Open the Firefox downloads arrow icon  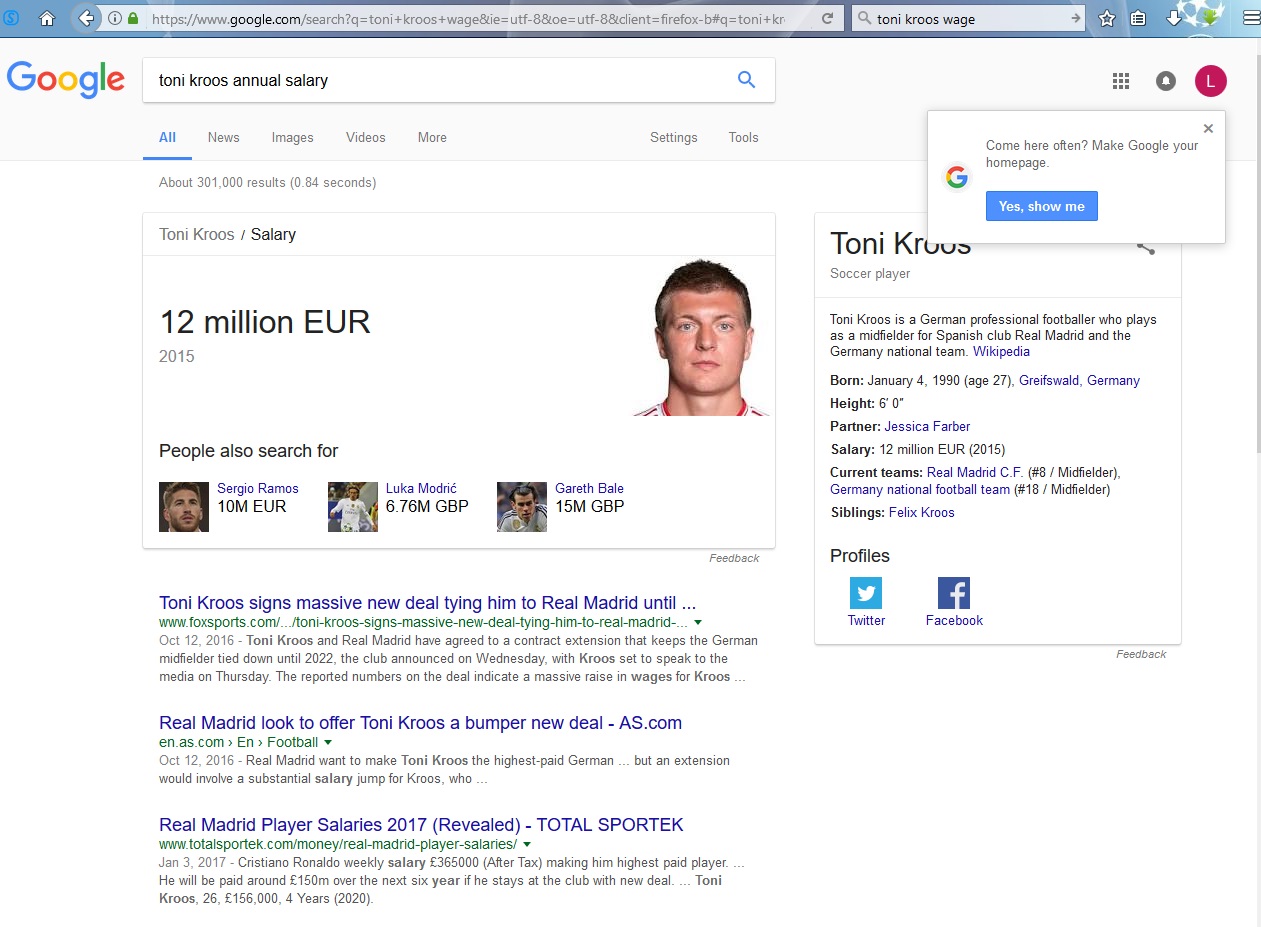pos(1174,18)
